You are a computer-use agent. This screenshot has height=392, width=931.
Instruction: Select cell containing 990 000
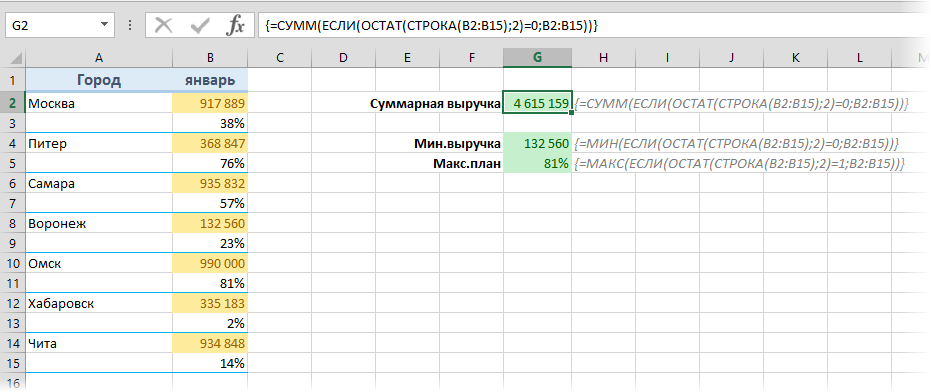click(x=210, y=263)
